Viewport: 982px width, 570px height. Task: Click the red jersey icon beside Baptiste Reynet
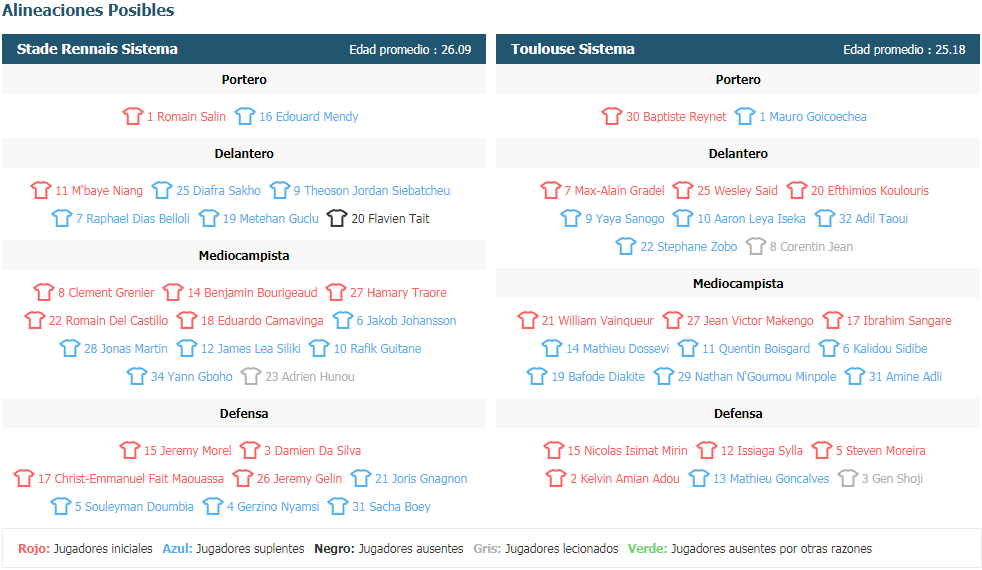coord(612,116)
